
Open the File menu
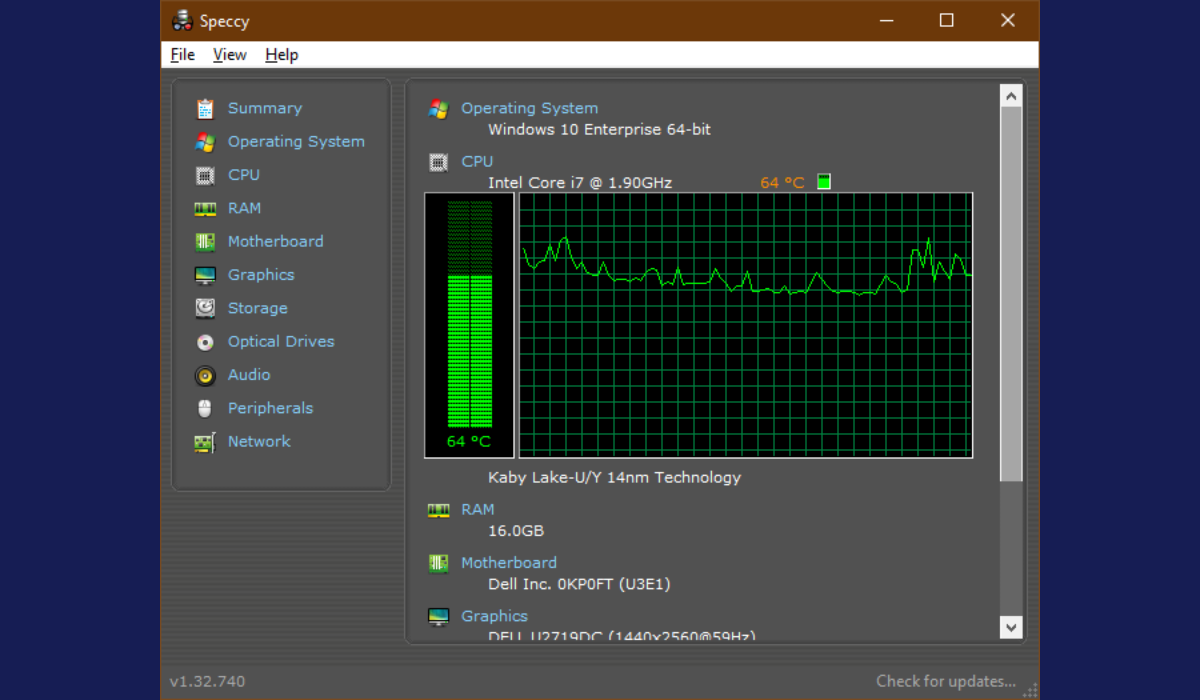[x=183, y=55]
